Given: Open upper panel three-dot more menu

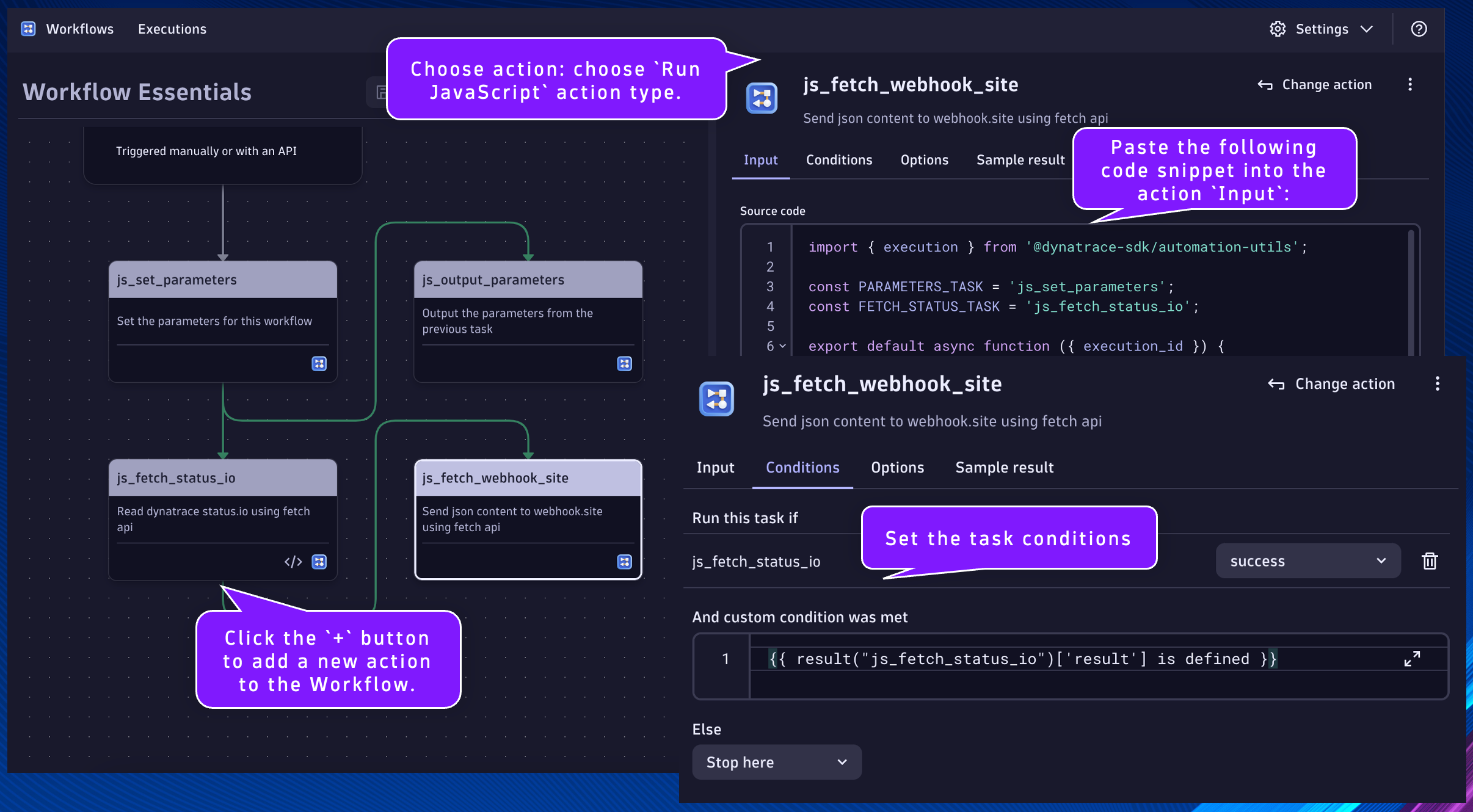Looking at the screenshot, I should pos(1410,84).
